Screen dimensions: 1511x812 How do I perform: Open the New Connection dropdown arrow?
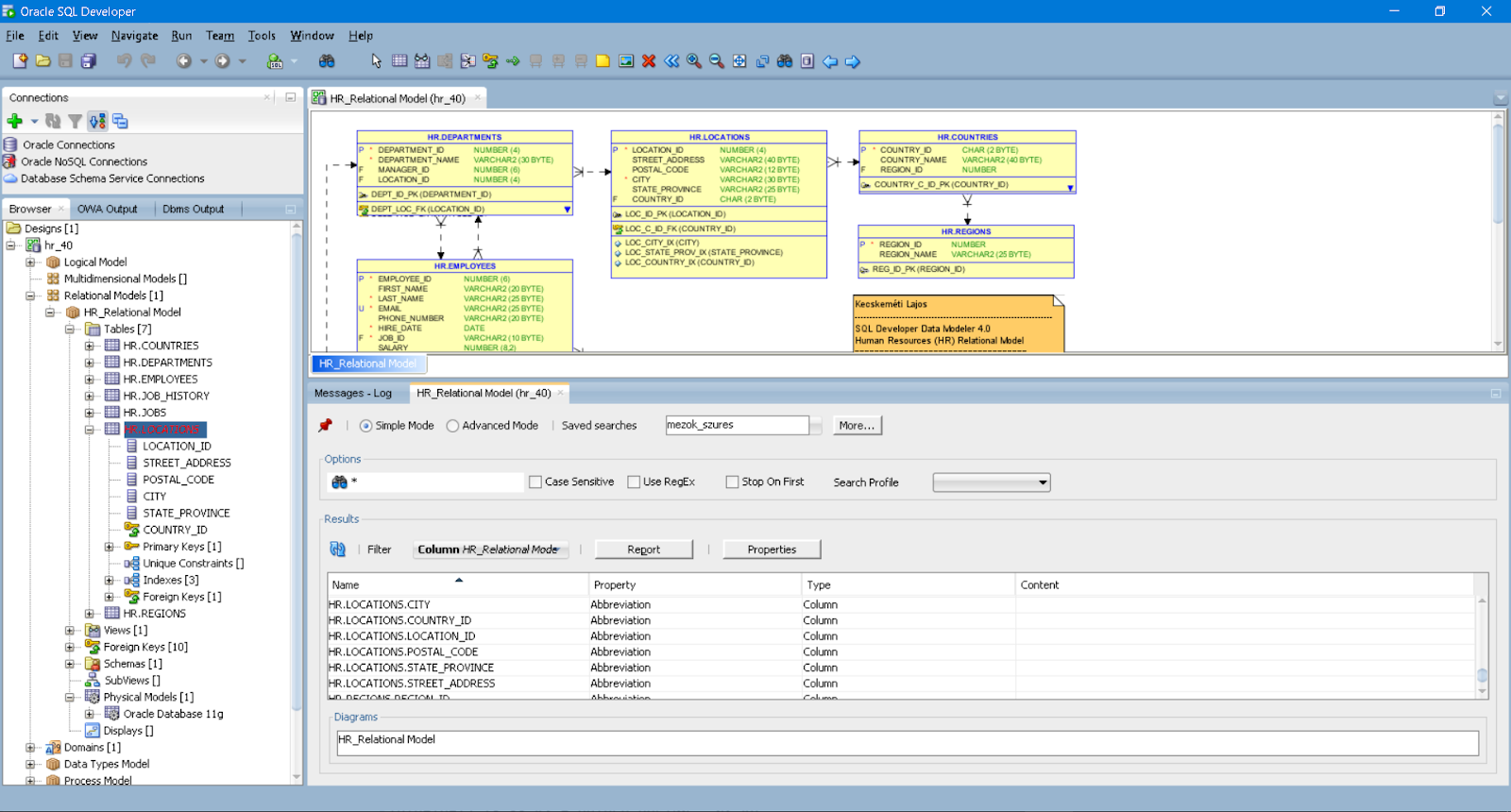pyautogui.click(x=34, y=121)
